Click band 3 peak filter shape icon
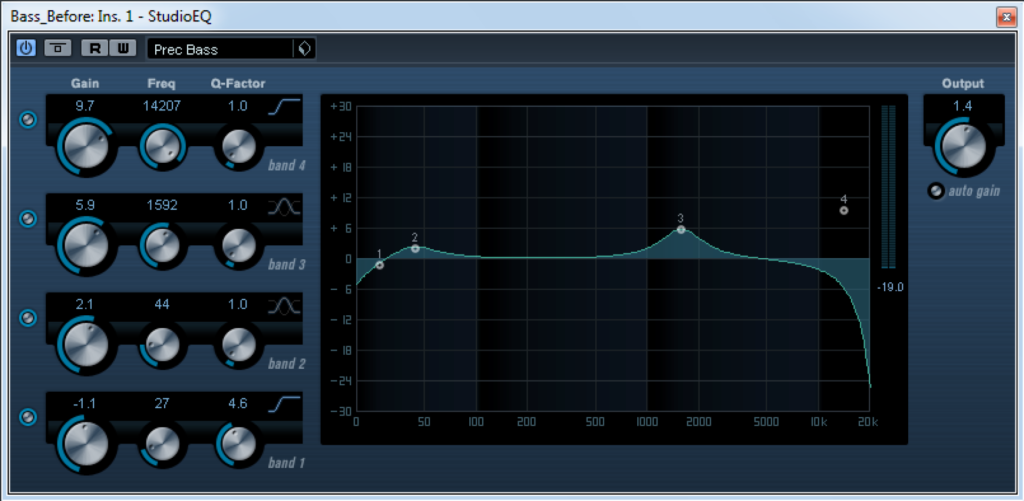This screenshot has height=501, width=1024. (x=284, y=207)
